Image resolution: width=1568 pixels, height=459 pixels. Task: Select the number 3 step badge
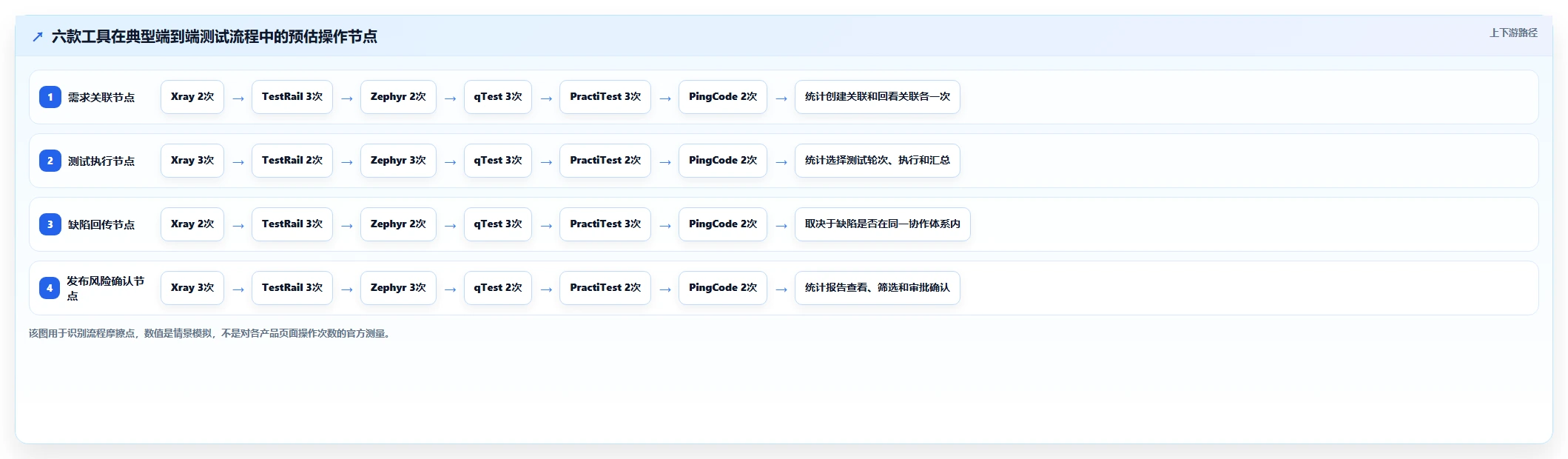point(50,224)
